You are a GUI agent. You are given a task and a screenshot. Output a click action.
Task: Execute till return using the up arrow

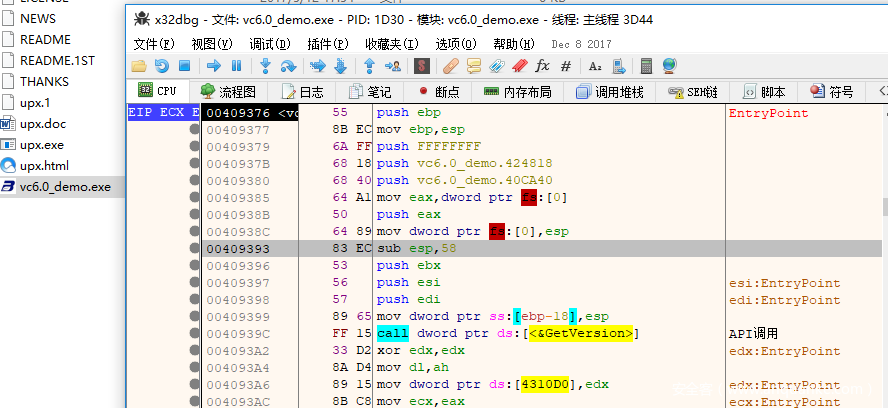369,66
